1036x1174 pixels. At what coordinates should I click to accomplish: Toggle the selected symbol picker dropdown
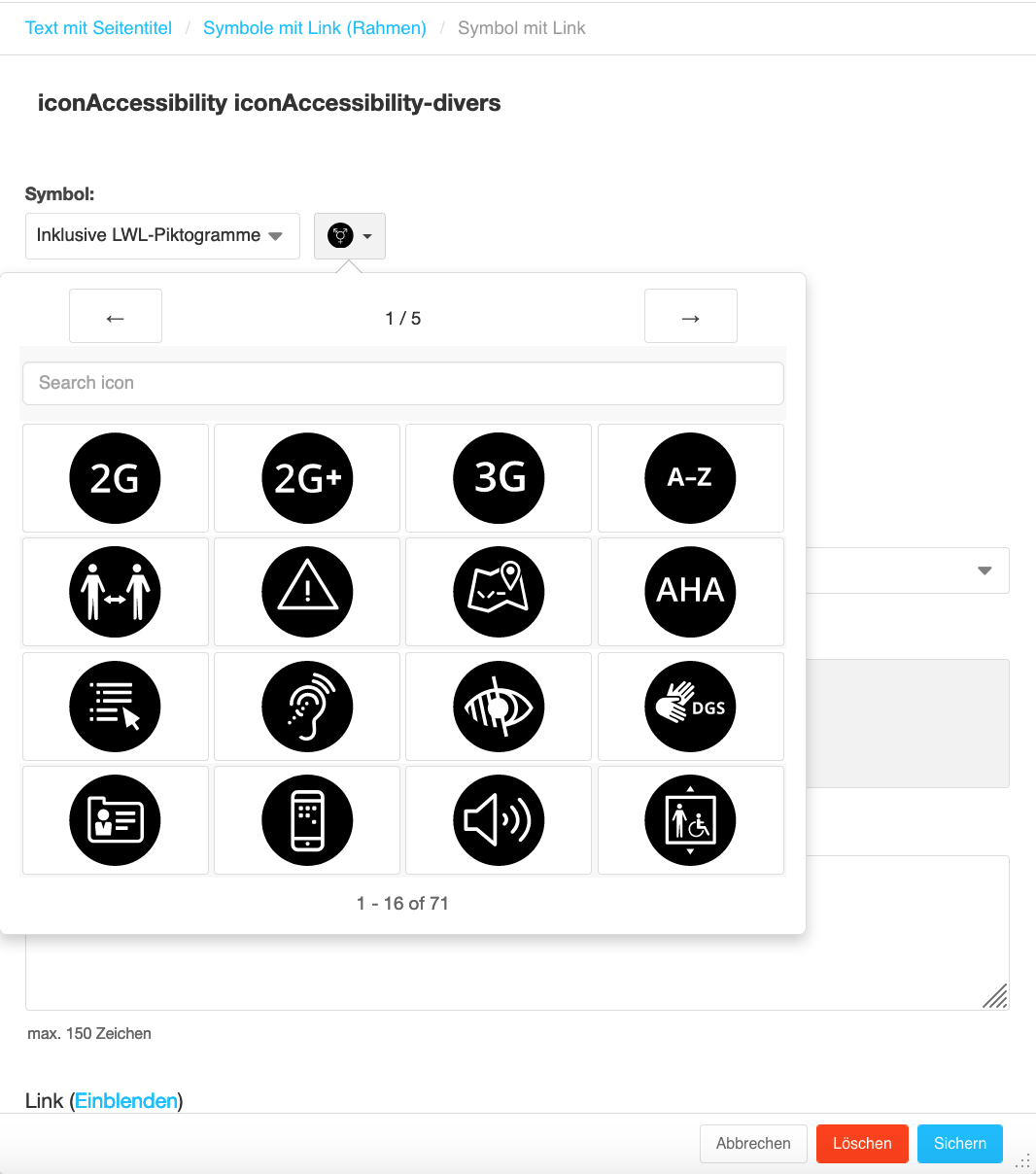click(350, 236)
